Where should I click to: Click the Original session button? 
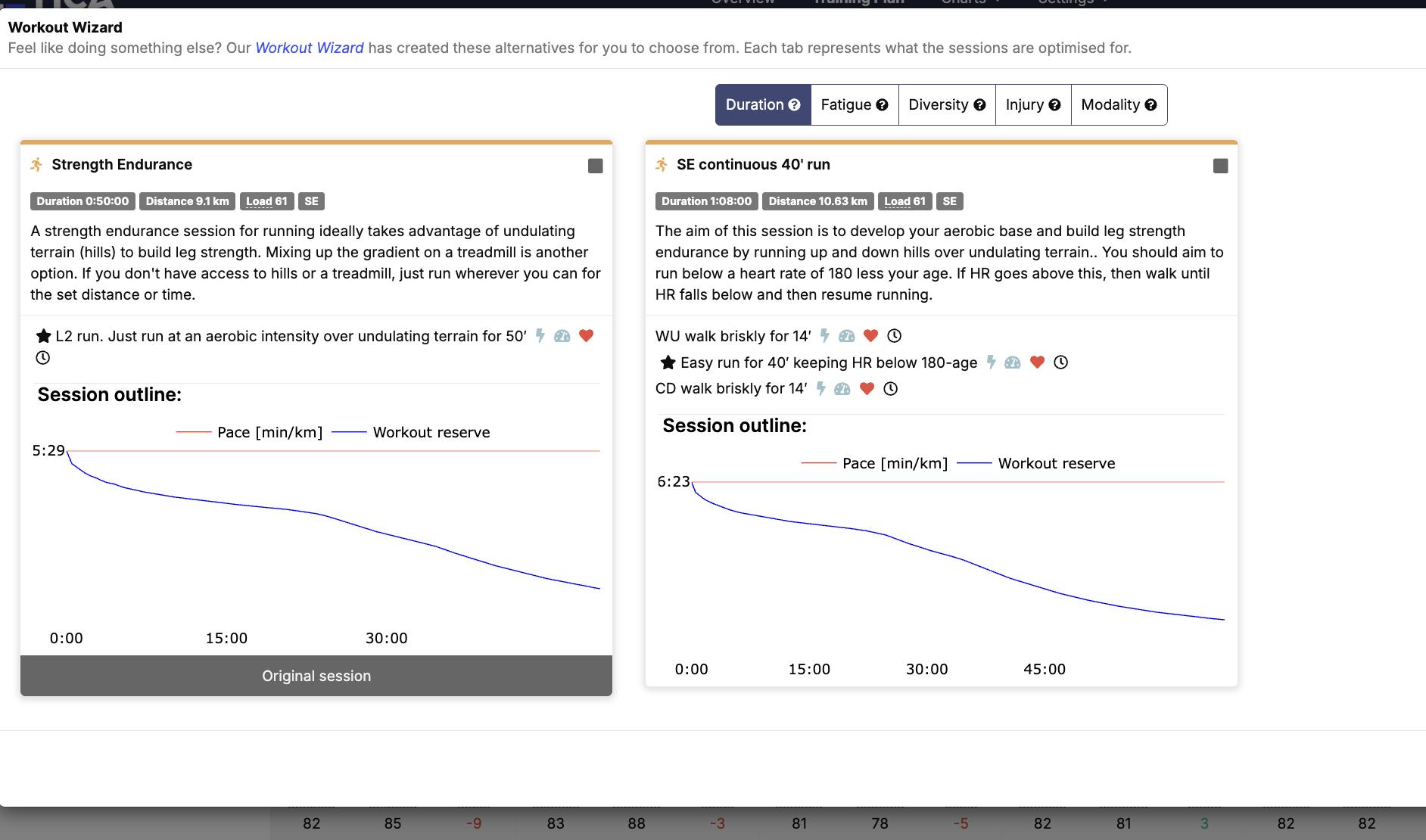pyautogui.click(x=316, y=676)
